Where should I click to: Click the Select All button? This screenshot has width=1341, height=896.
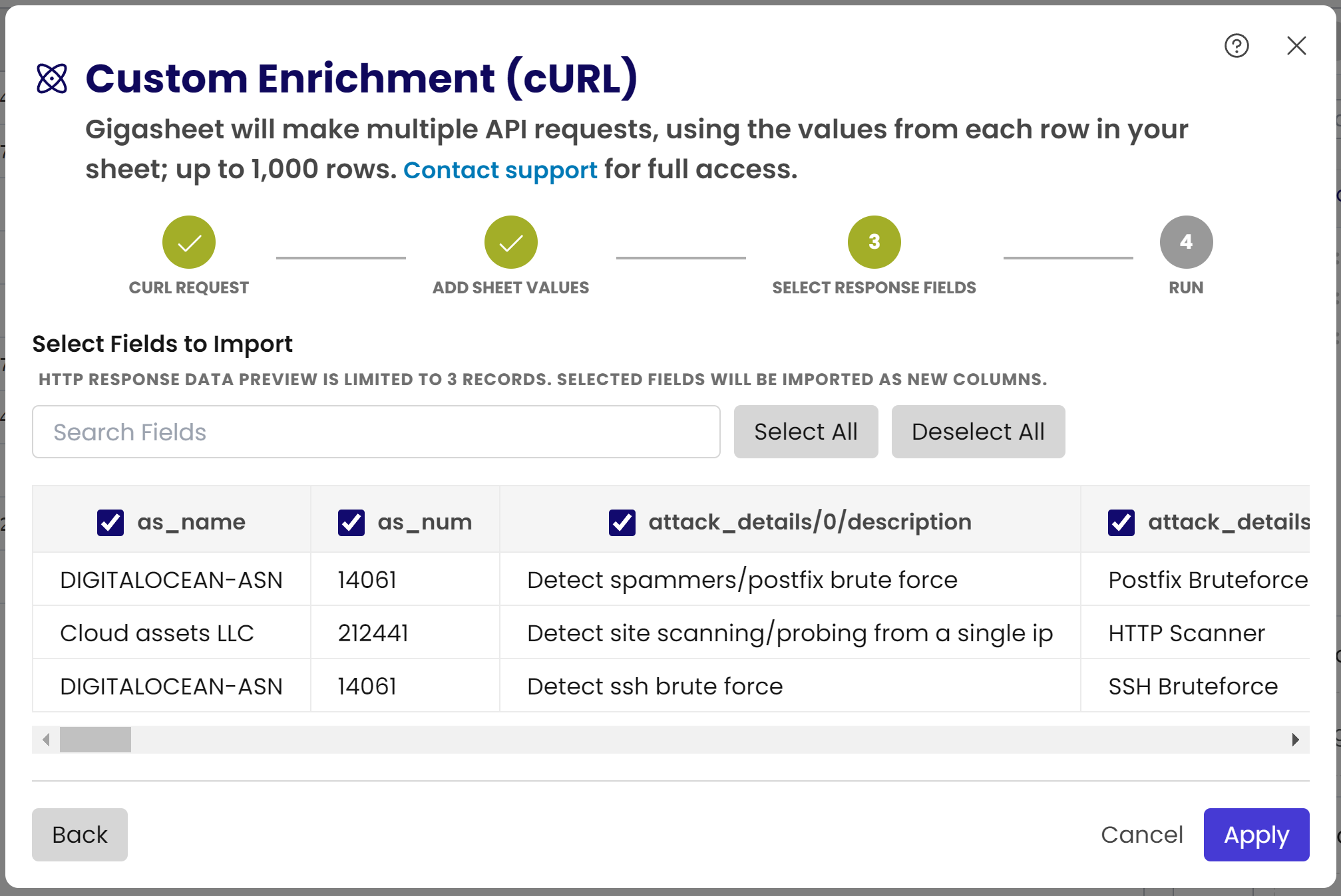point(806,431)
